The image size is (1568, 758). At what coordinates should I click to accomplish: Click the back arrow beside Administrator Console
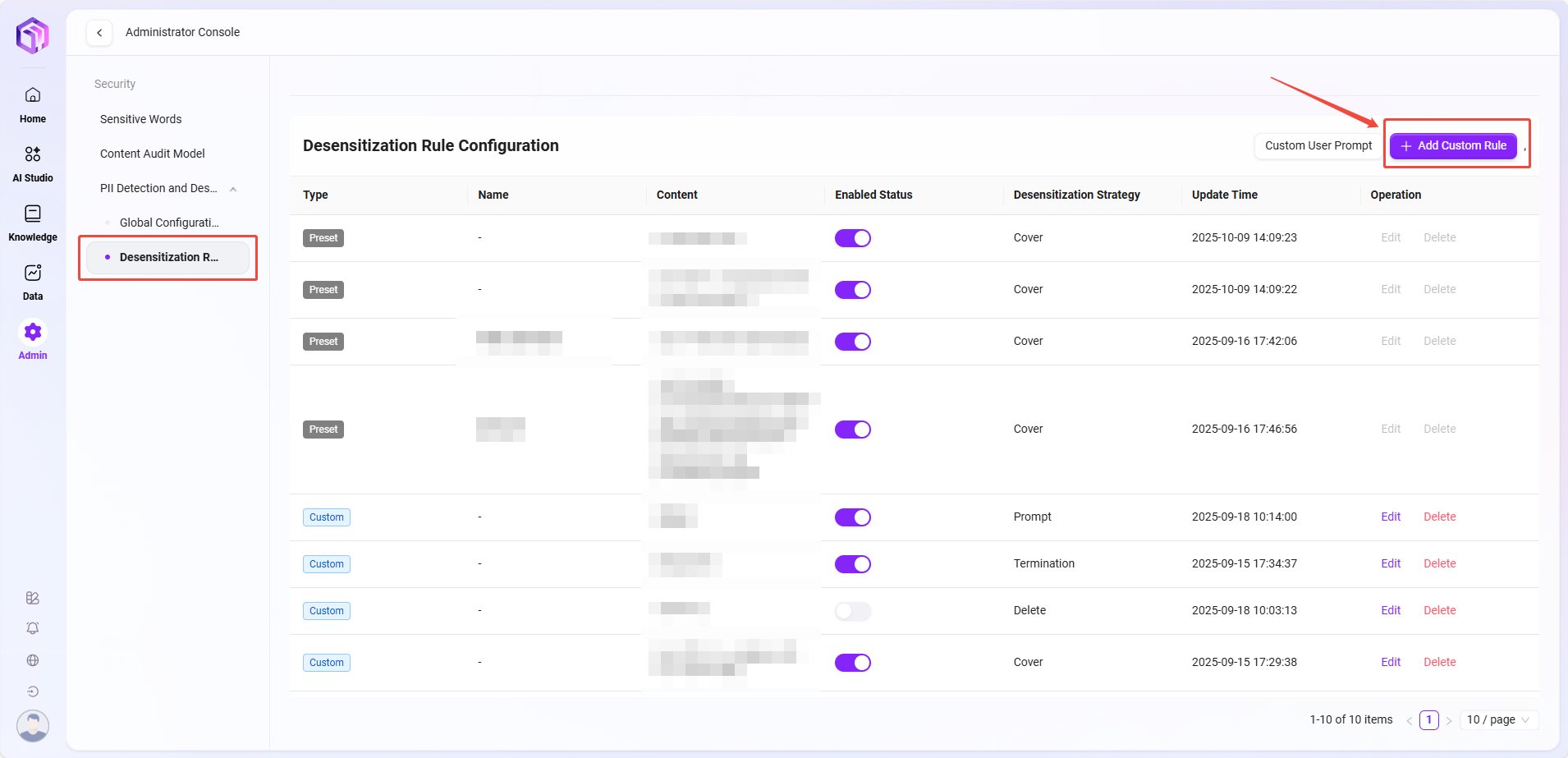[x=99, y=33]
